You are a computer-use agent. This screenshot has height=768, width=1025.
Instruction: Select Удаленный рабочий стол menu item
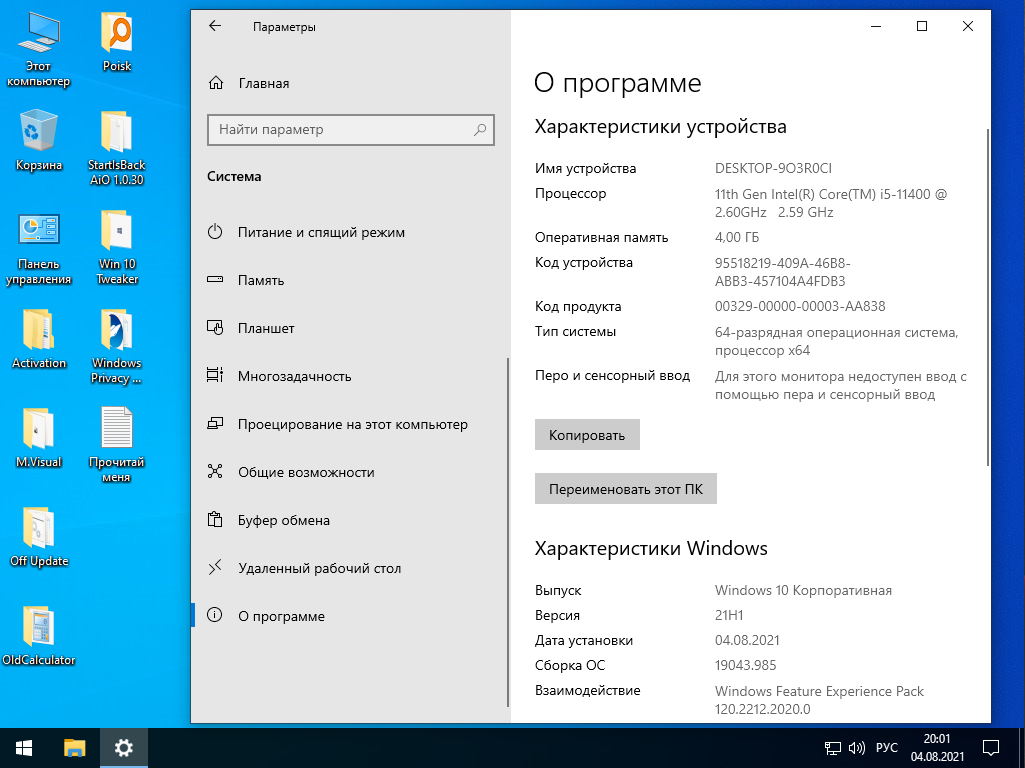click(x=319, y=568)
